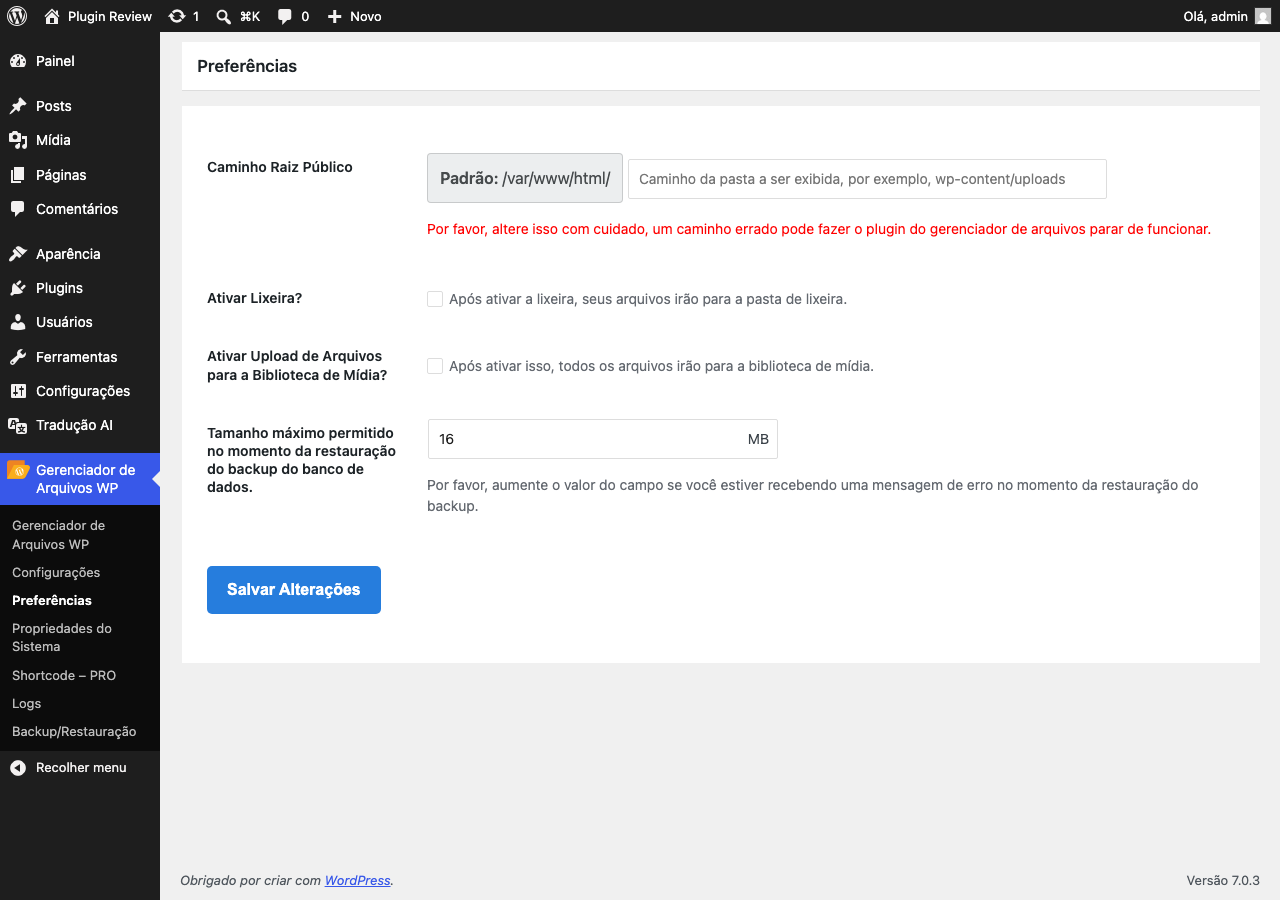Open the Painel menu item

tap(80, 61)
